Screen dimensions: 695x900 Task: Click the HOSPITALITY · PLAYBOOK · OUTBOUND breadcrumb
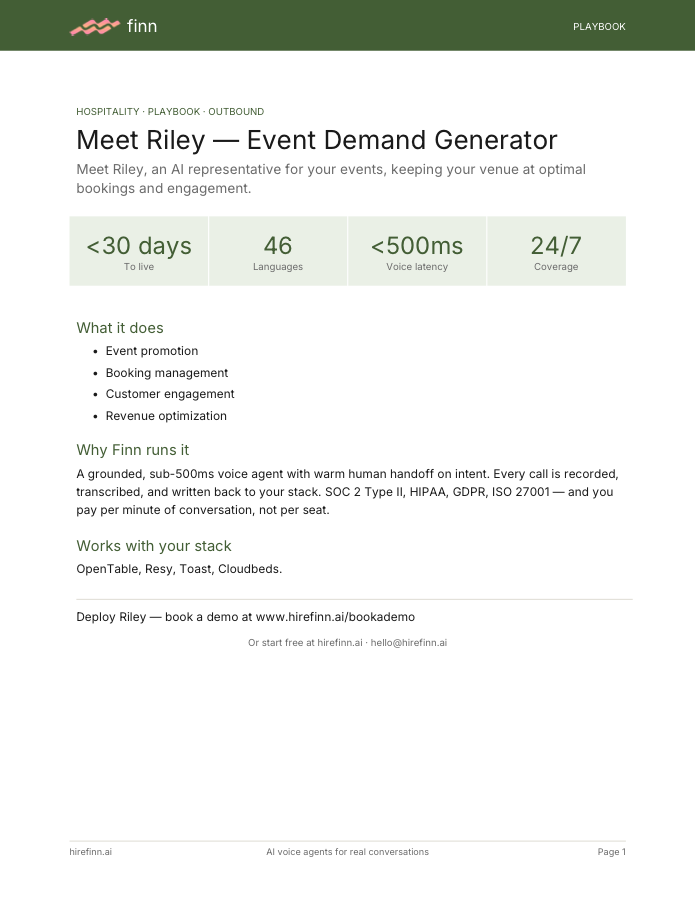(x=170, y=111)
